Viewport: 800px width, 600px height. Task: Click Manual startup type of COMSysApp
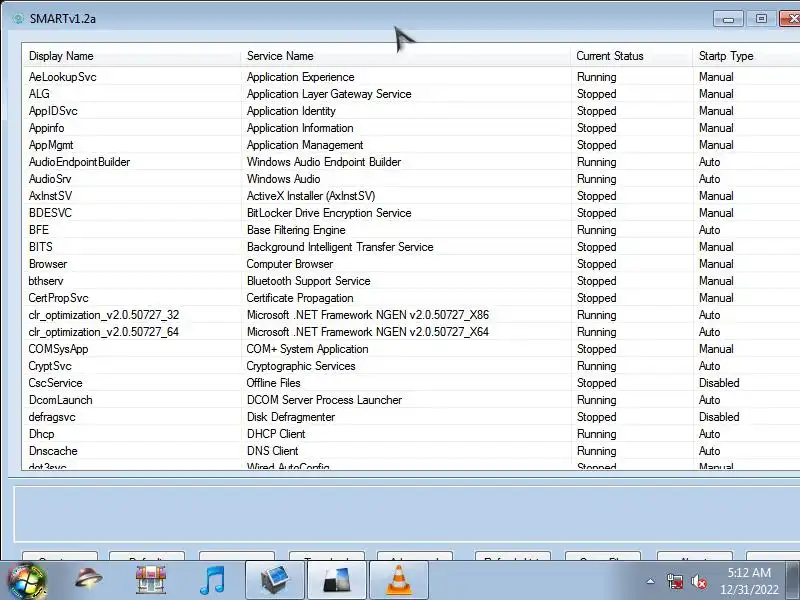716,349
